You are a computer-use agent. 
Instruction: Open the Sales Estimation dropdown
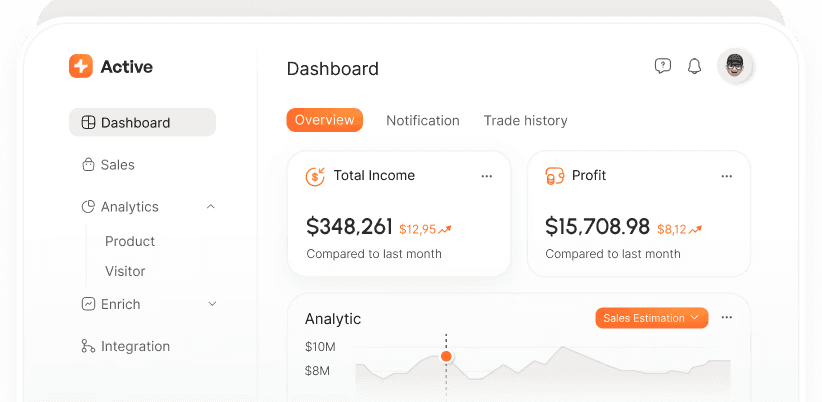pyautogui.click(x=651, y=318)
